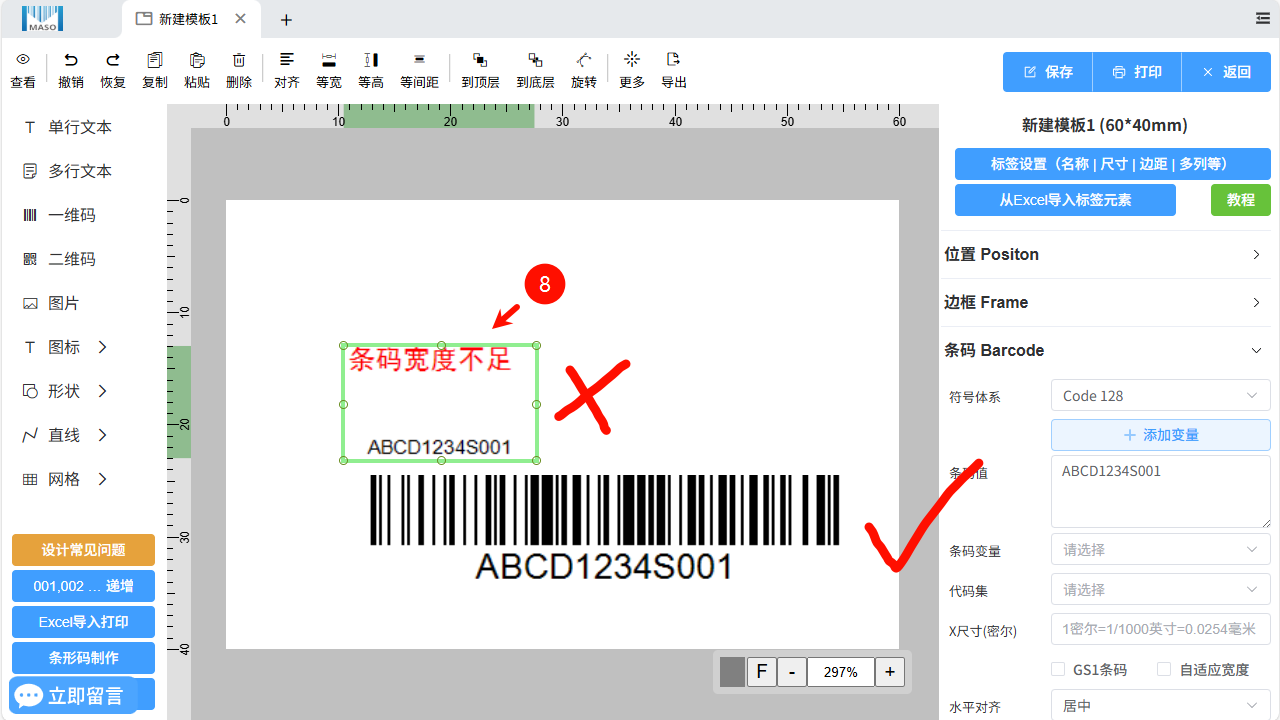
Task: Open 标签设置 label settings
Action: click(1113, 164)
